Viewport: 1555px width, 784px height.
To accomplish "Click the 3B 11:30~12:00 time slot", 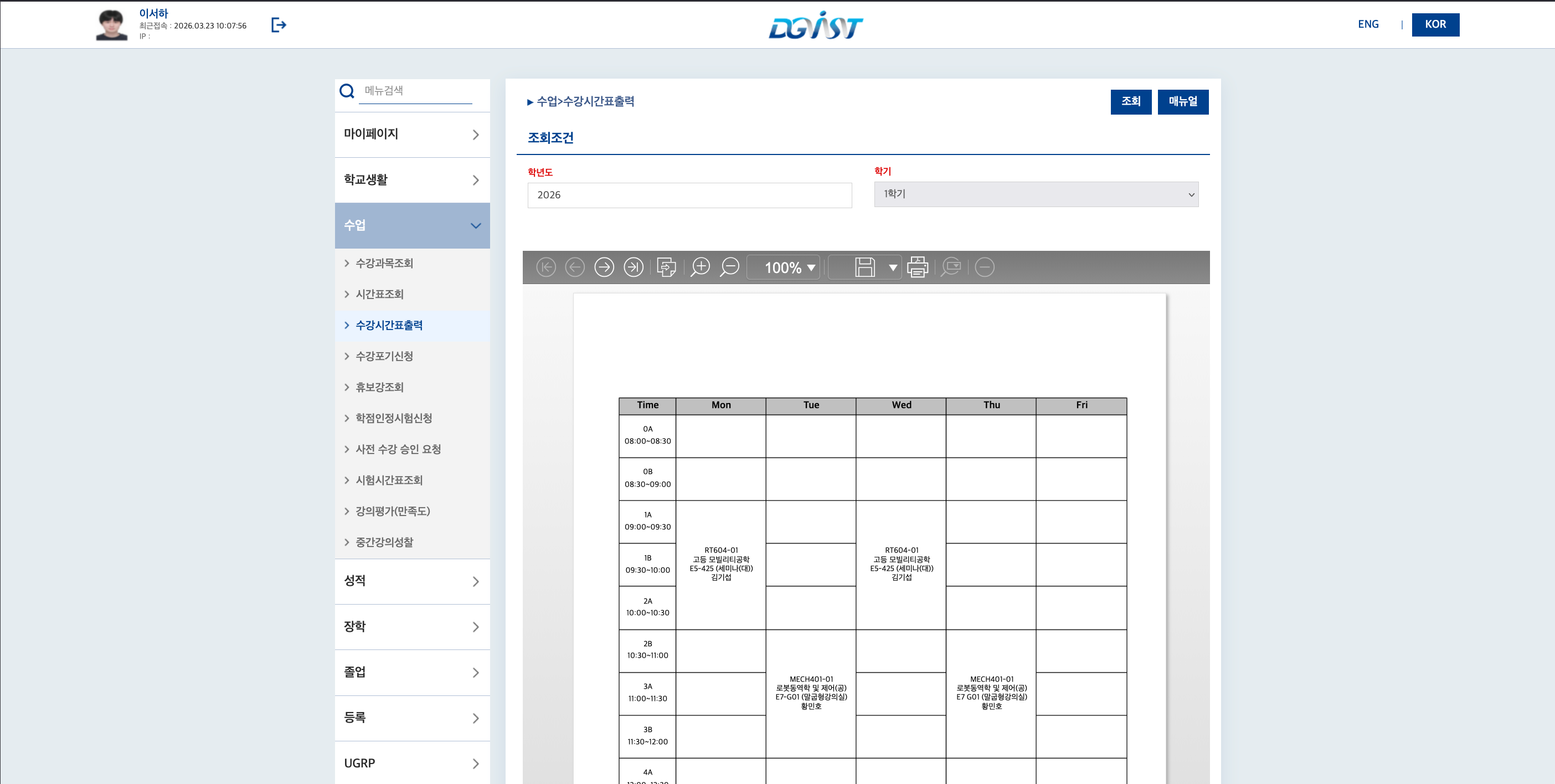I will pyautogui.click(x=647, y=736).
